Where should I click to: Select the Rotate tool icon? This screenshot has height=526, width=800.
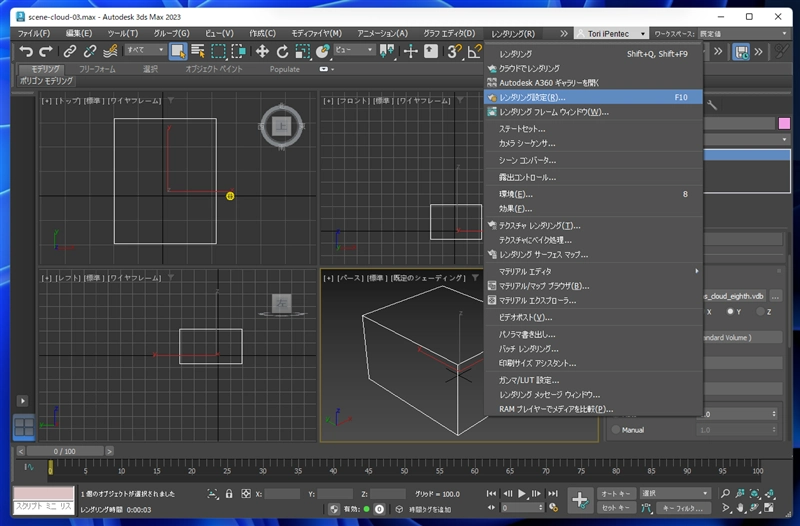(x=283, y=51)
